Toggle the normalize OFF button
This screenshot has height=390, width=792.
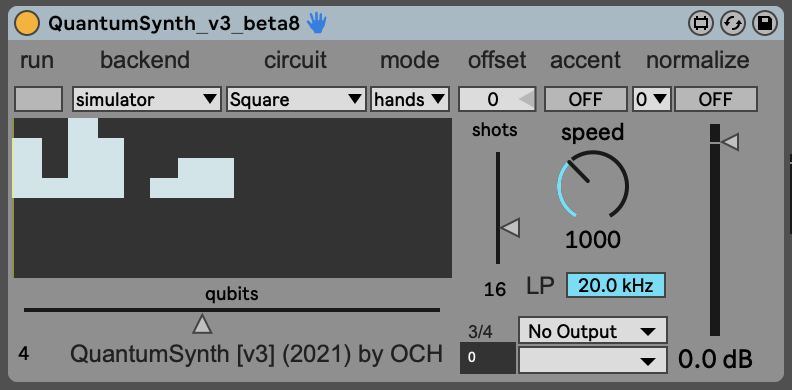point(716,99)
